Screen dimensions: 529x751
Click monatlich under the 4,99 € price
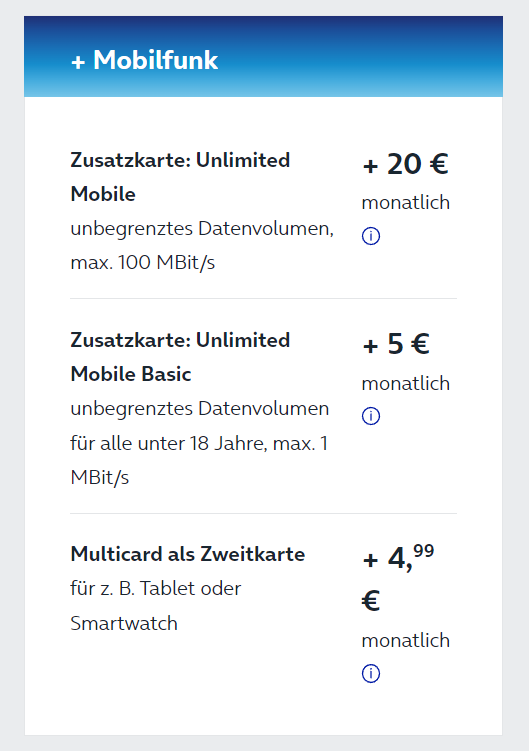pyautogui.click(x=405, y=640)
